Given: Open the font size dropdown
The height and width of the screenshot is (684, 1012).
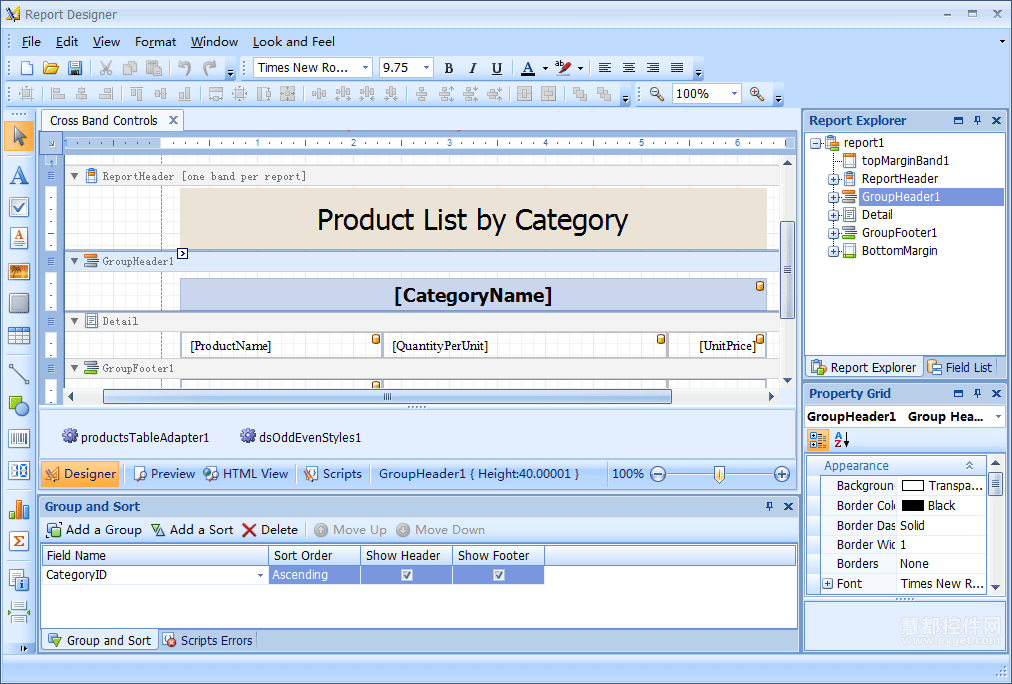Looking at the screenshot, I should click(426, 67).
